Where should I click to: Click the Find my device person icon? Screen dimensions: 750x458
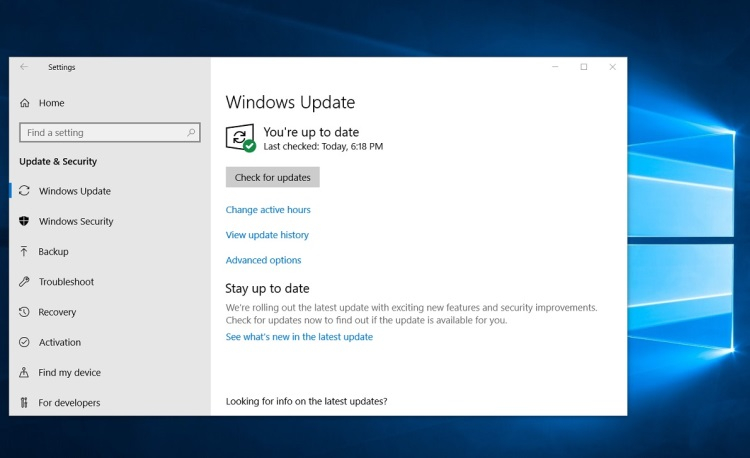point(24,372)
